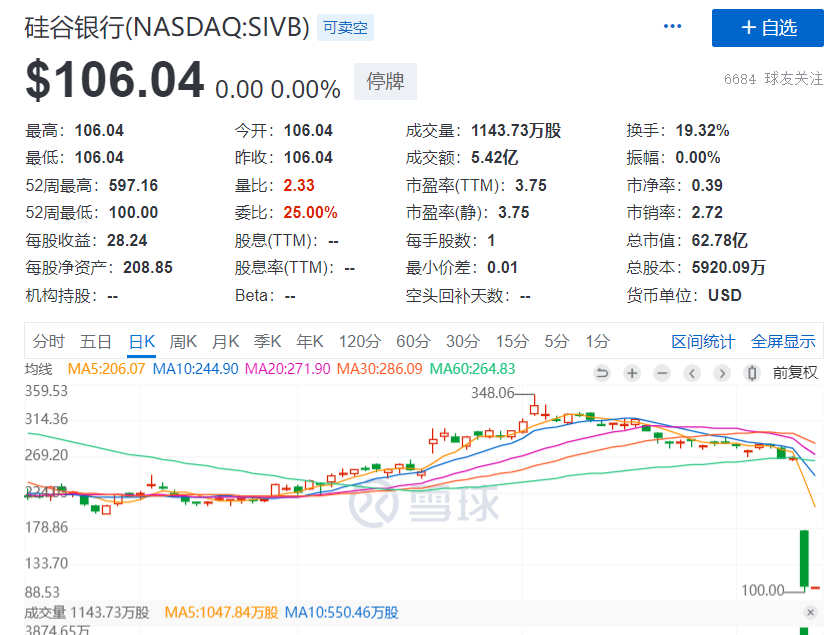The image size is (838, 635).
Task: Select the 五日 five-day tab
Action: (x=96, y=341)
